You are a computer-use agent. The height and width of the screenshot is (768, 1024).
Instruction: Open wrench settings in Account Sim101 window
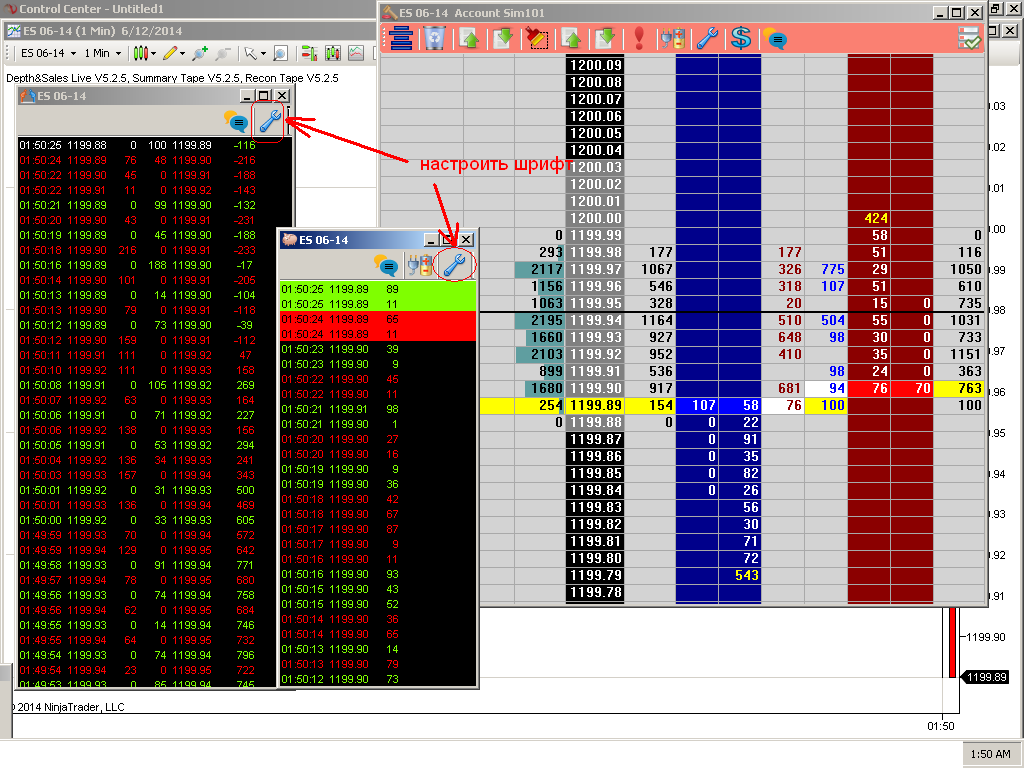pyautogui.click(x=707, y=39)
